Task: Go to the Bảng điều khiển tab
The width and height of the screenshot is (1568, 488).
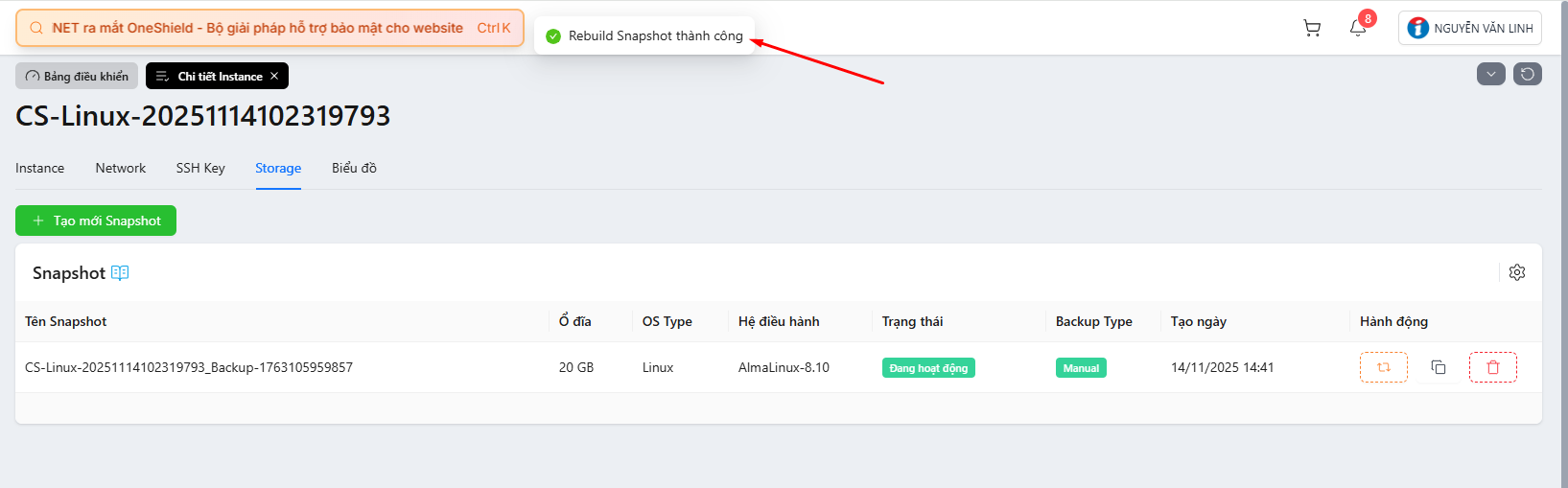Action: 77,76
